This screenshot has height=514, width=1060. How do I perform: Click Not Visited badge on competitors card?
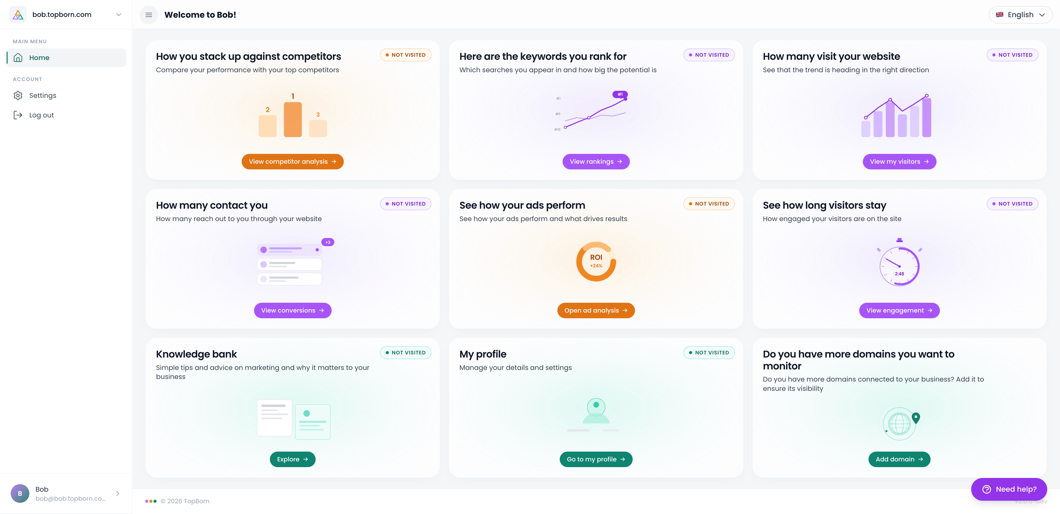(x=406, y=55)
